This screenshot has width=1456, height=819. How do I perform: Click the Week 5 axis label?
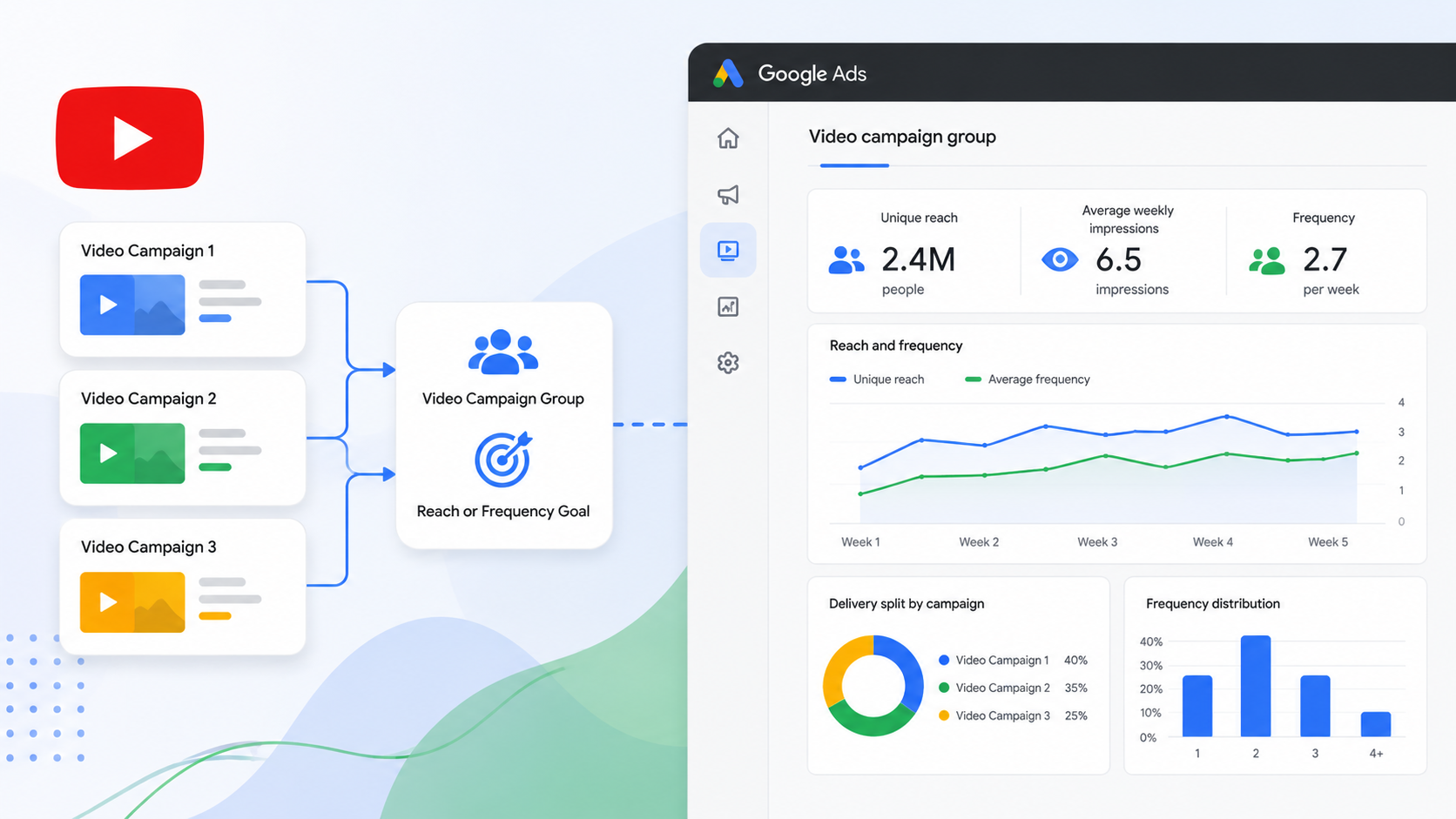tap(1328, 542)
